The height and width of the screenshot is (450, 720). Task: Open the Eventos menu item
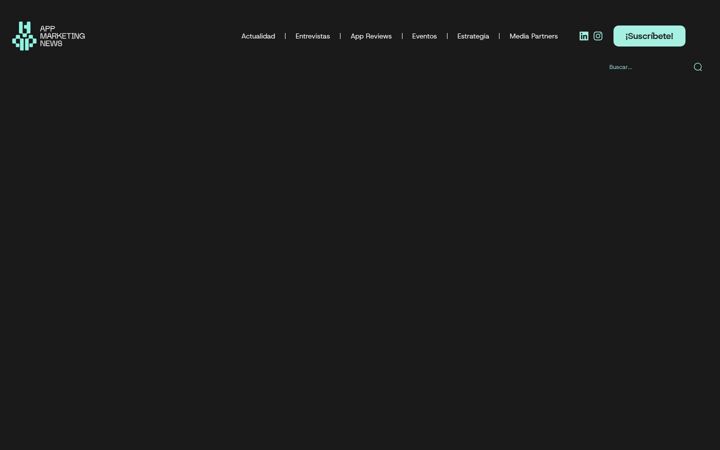coord(424,36)
